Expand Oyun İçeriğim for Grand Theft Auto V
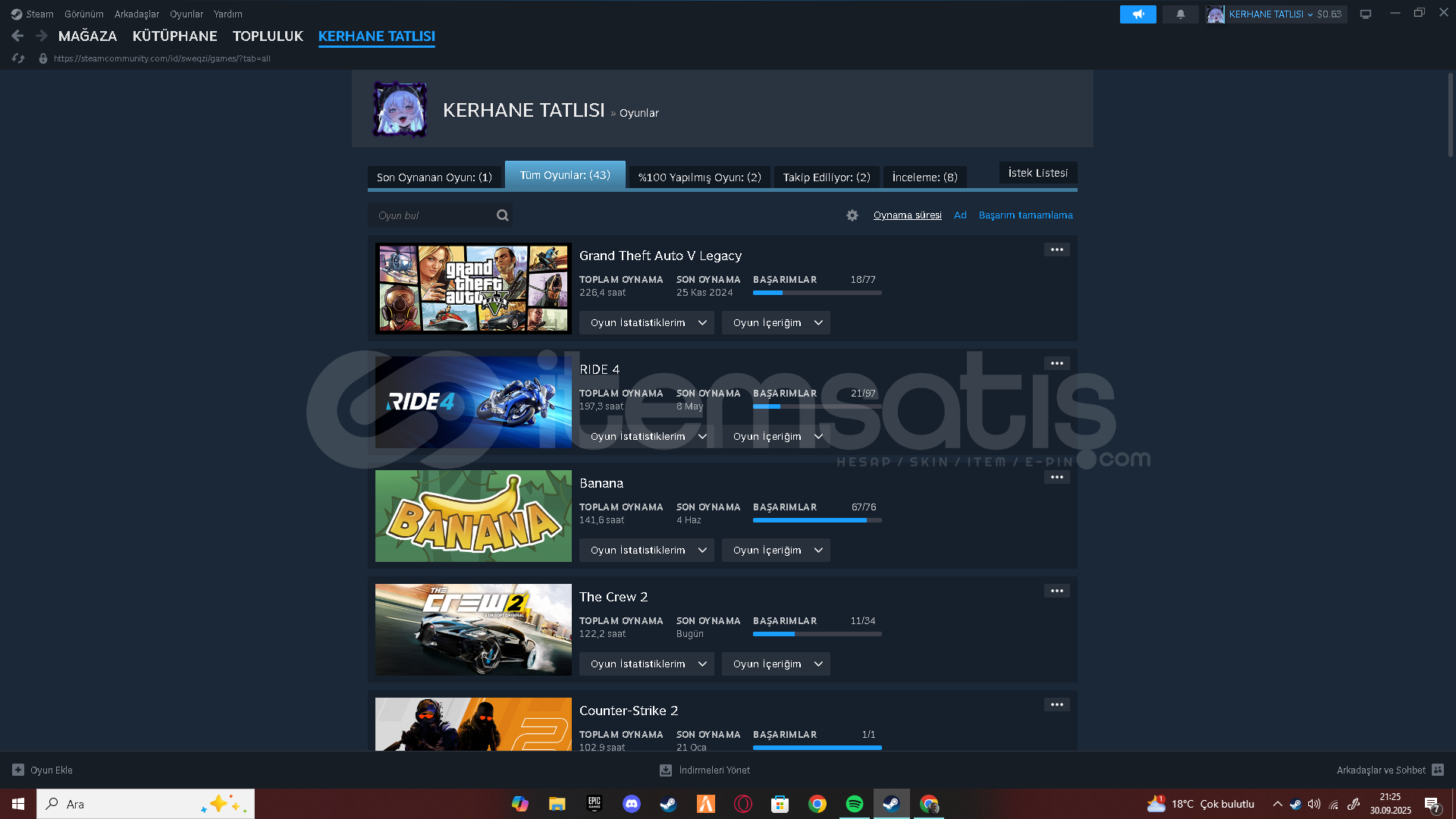The height and width of the screenshot is (819, 1456). [x=775, y=322]
